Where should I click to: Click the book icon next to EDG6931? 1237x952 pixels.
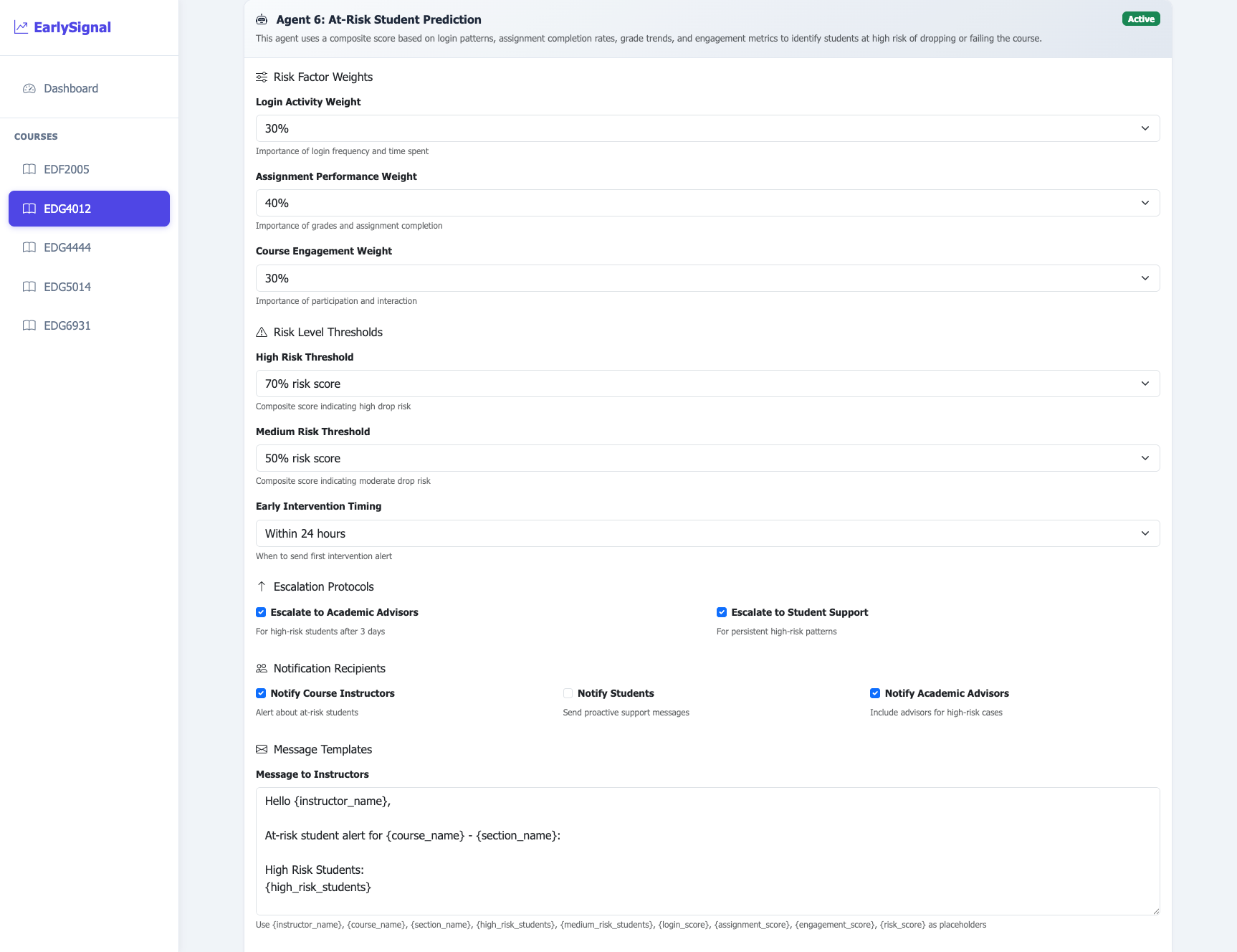29,325
